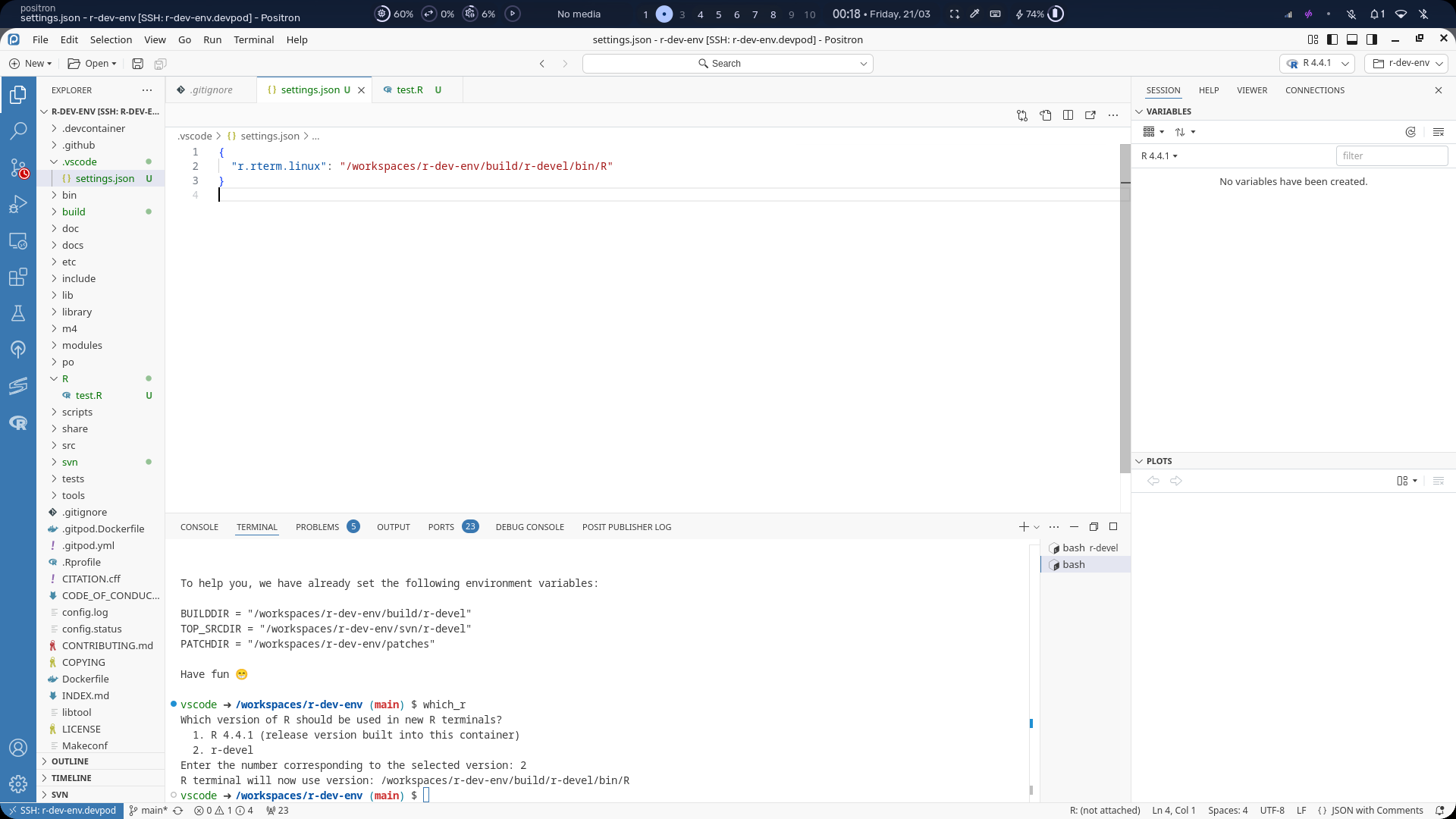
Task: Open the variables grouping dropdown
Action: click(1153, 132)
